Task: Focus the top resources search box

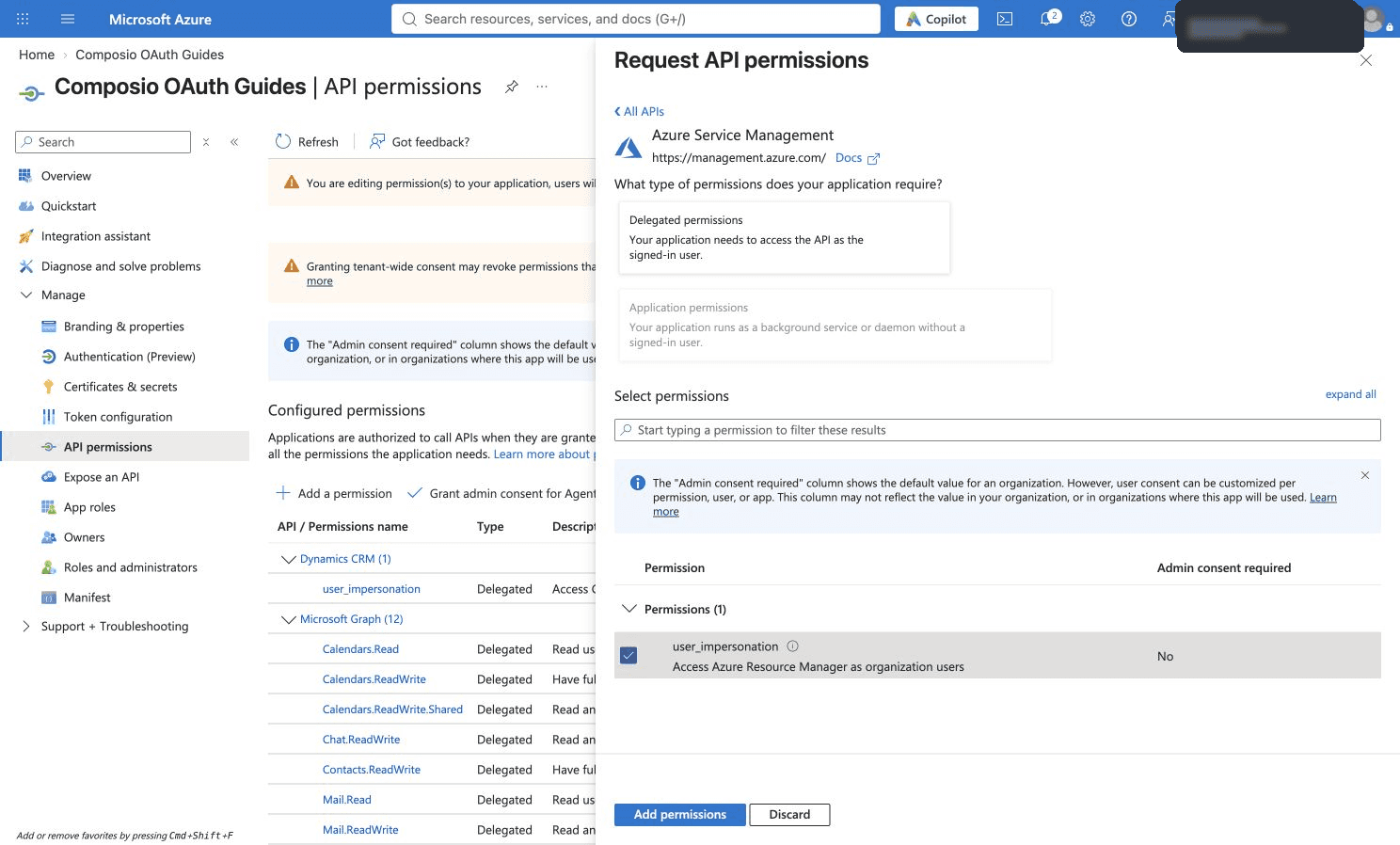Action: click(x=636, y=19)
